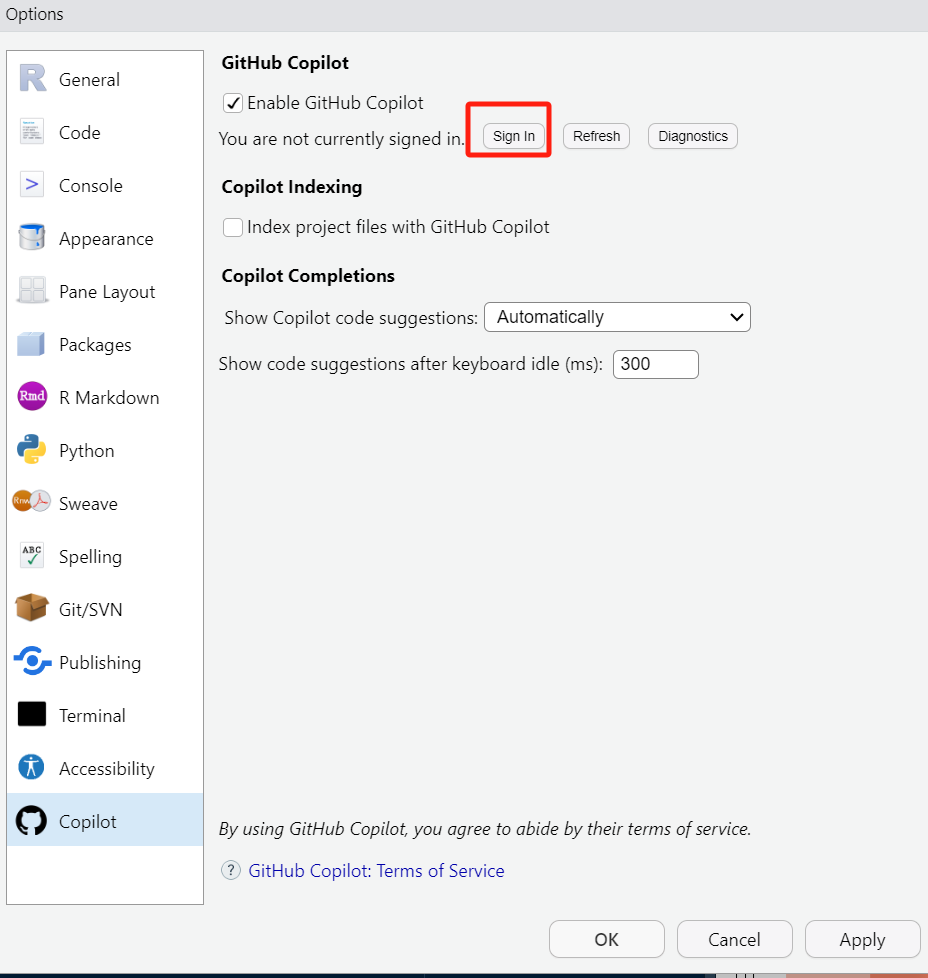
Task: Click the Publishing blue sync icon
Action: (32, 661)
